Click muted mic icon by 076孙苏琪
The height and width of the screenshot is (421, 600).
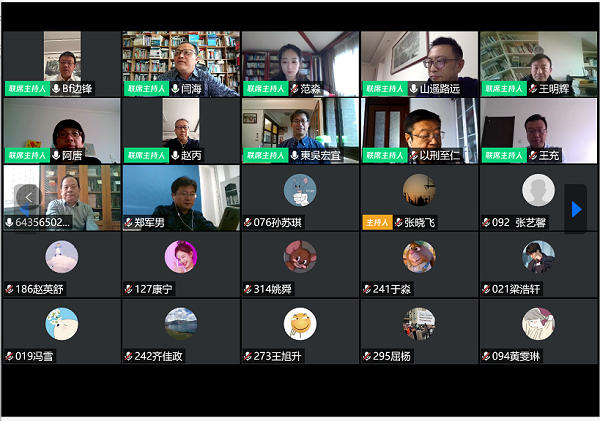248,222
